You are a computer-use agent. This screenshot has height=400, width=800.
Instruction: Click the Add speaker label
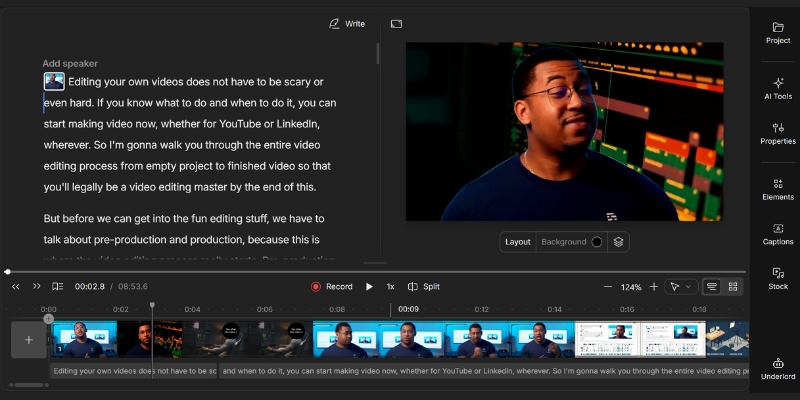pyautogui.click(x=70, y=64)
